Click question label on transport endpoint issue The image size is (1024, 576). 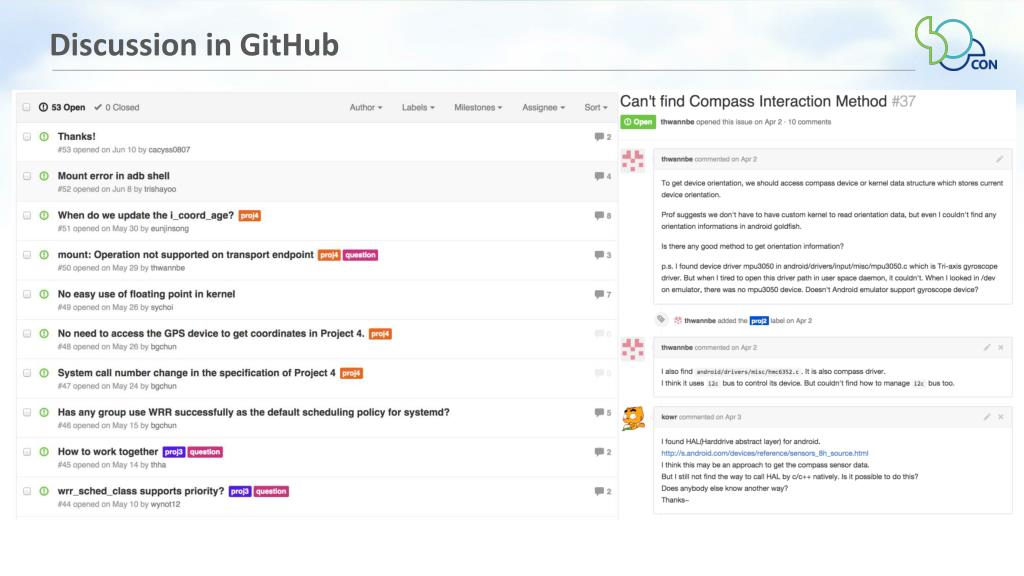click(360, 255)
